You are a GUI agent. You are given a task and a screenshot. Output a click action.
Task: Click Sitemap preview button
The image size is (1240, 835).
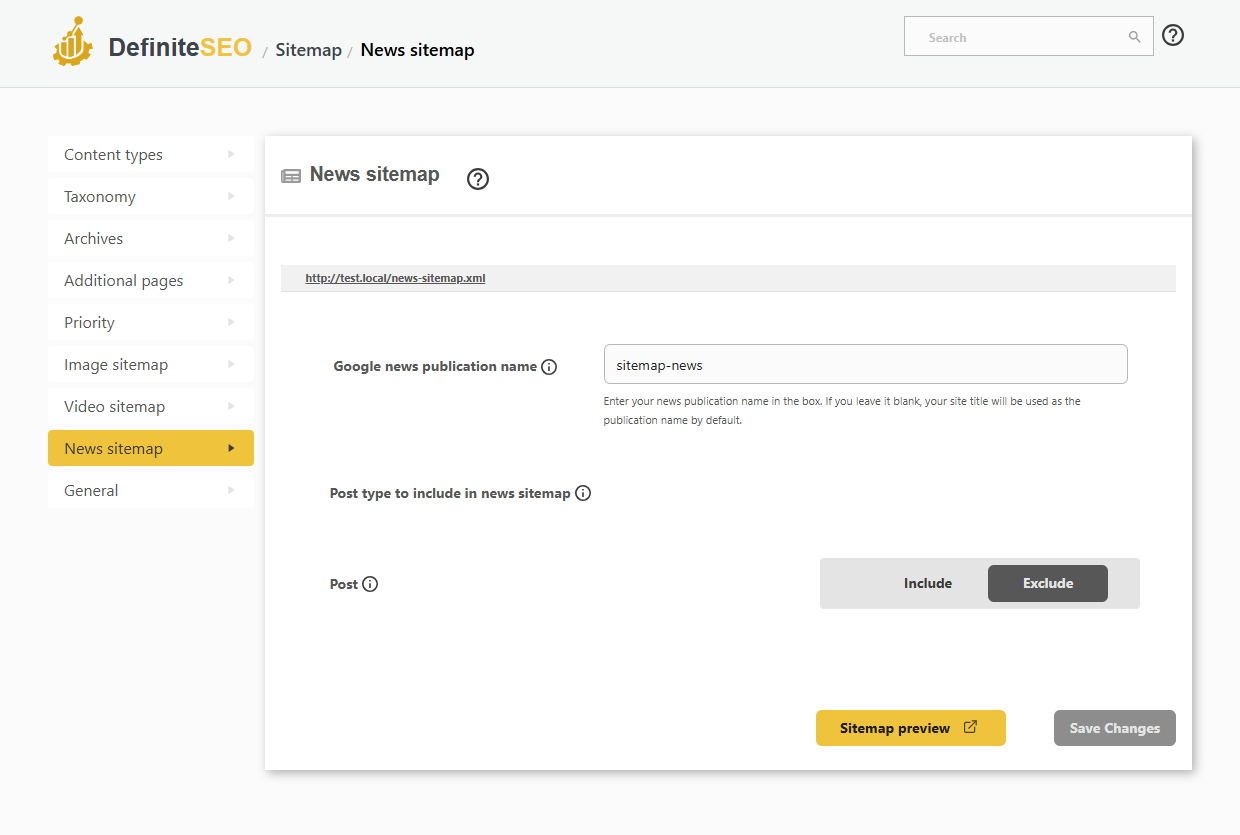click(x=911, y=728)
